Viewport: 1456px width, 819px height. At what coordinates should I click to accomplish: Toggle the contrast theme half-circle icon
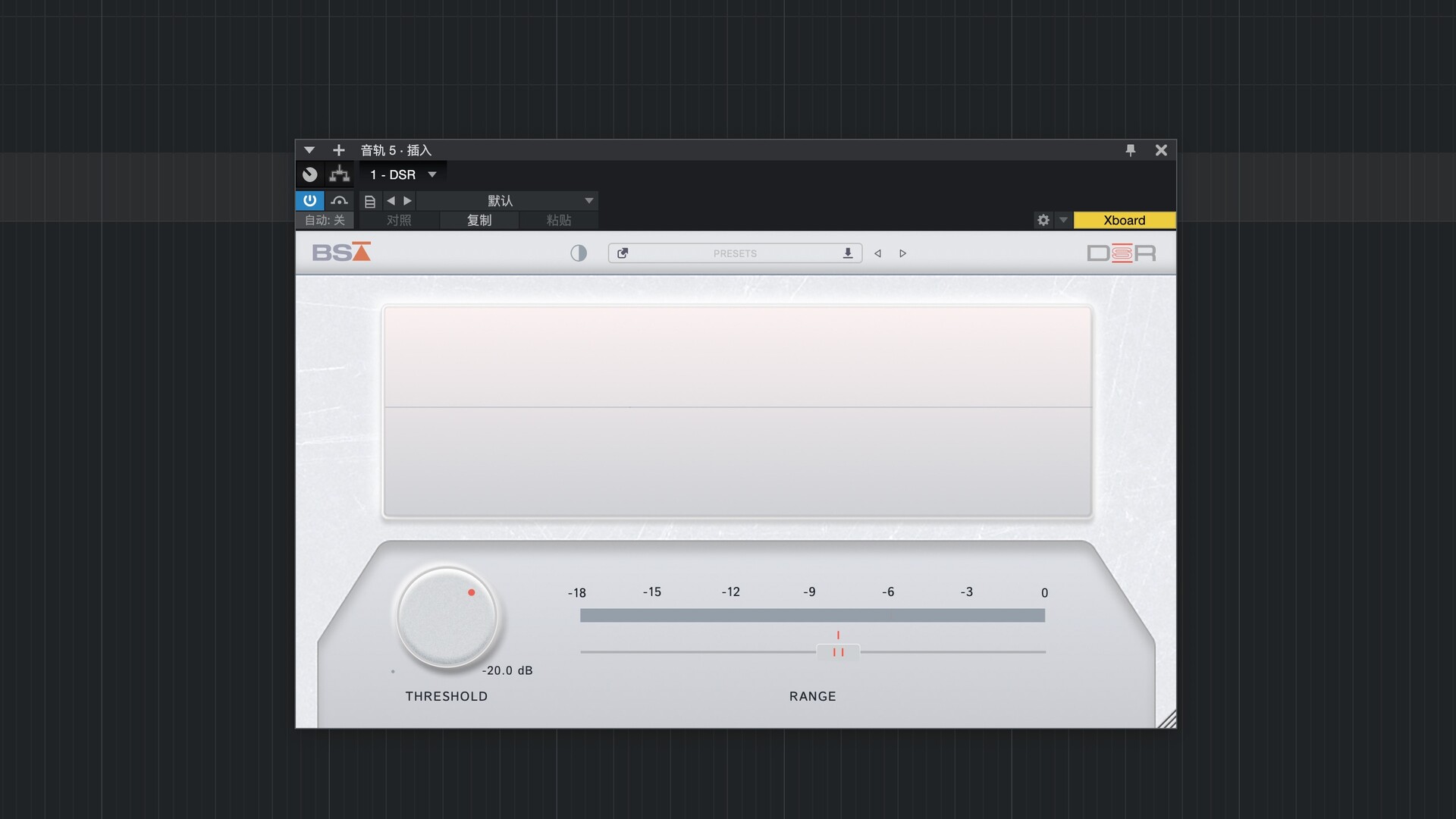579,253
